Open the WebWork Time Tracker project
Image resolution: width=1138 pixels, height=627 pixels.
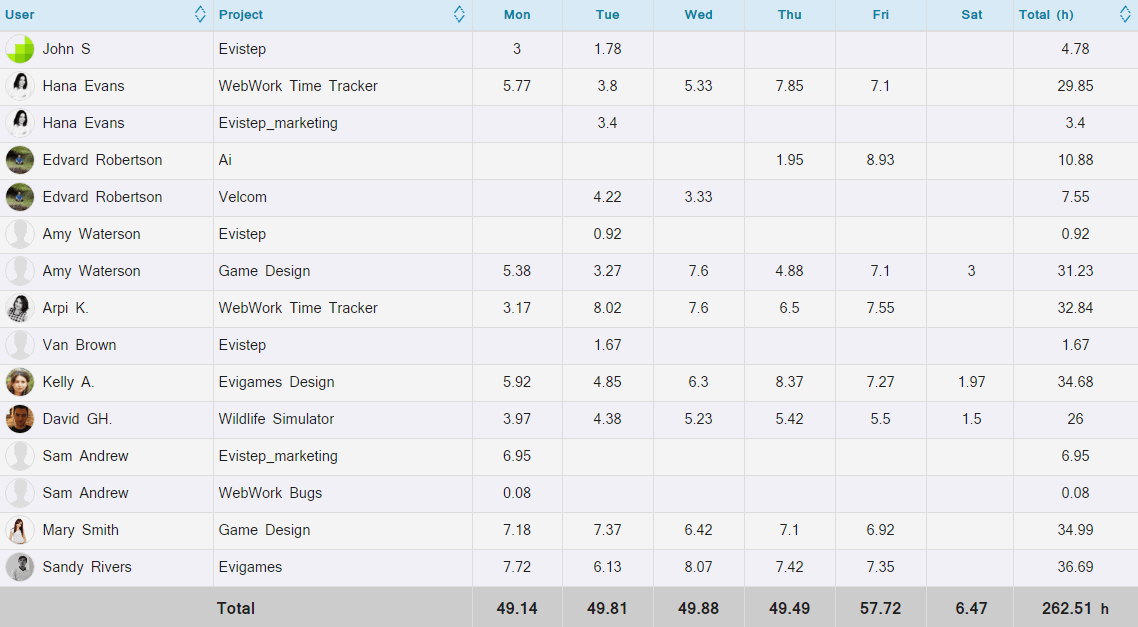coord(296,86)
